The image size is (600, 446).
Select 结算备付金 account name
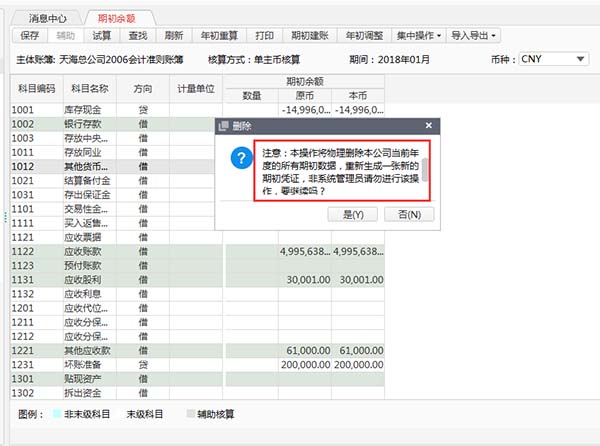tap(87, 181)
